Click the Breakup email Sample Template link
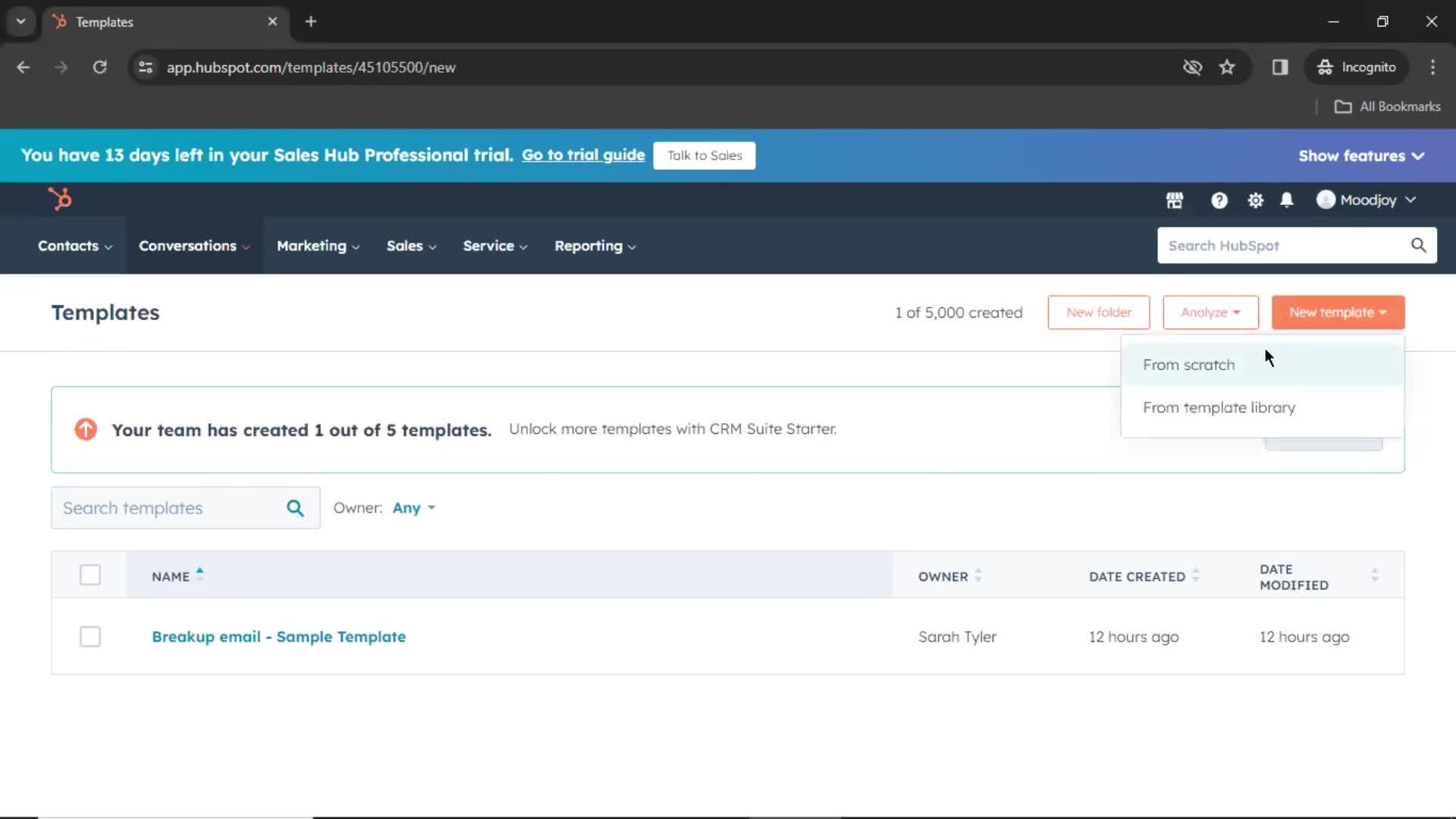Screen dimensions: 1456x819 pyautogui.click(x=278, y=636)
